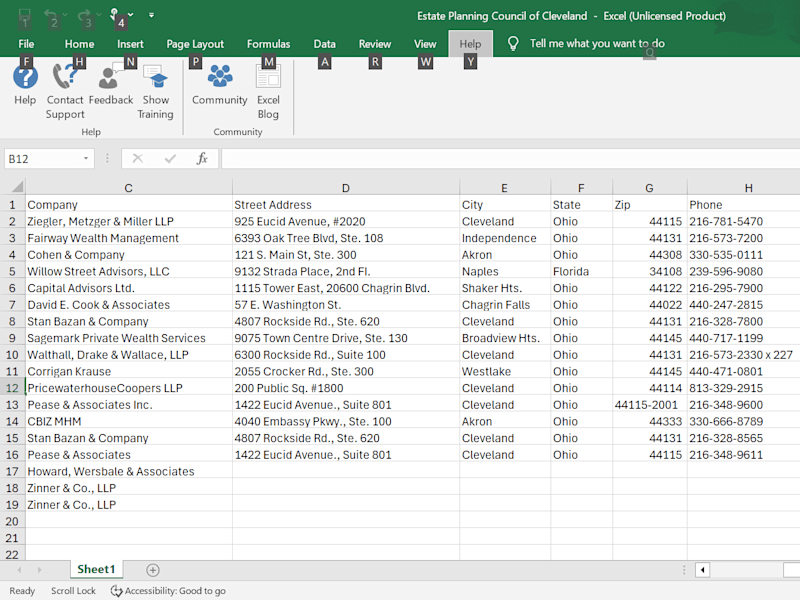Screen dimensions: 800x600
Task: Open the Excel Blog
Action: click(x=268, y=91)
